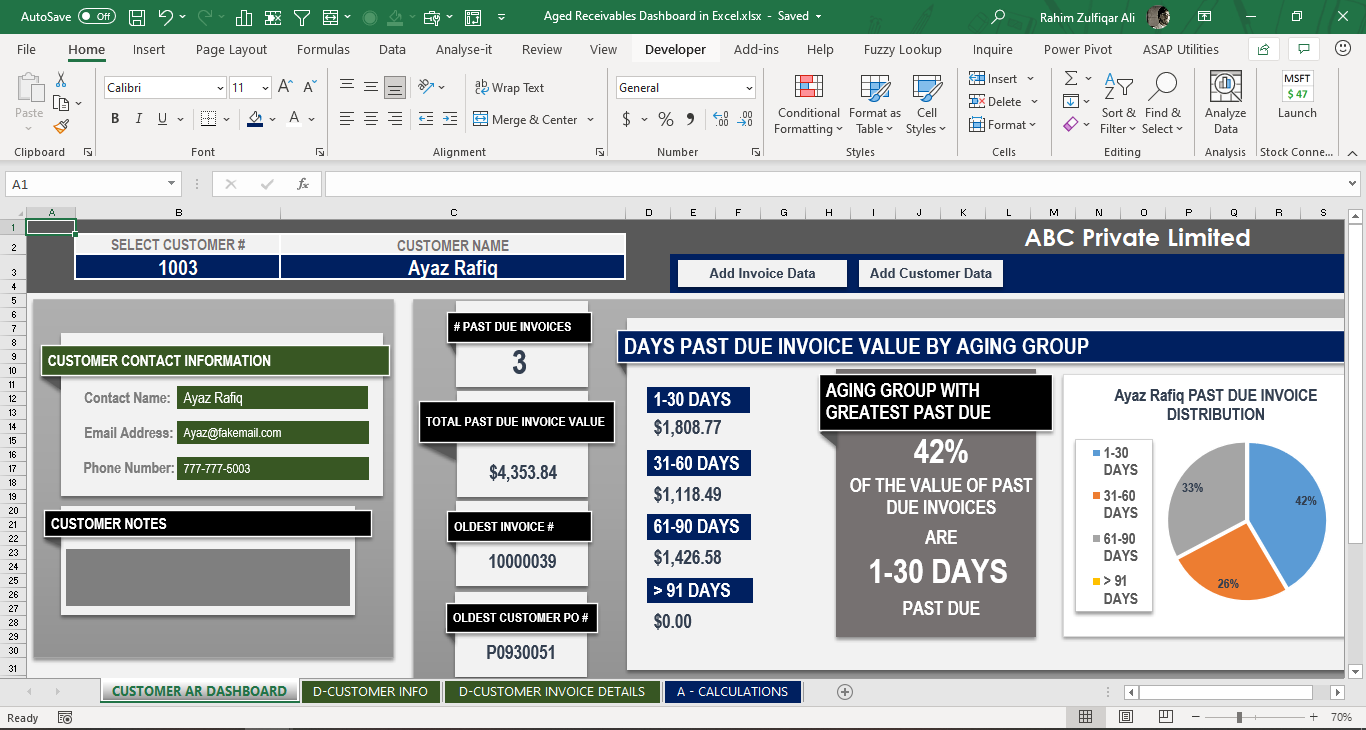Apply the font color button
Viewport: 1366px width, 730px height.
[x=294, y=119]
